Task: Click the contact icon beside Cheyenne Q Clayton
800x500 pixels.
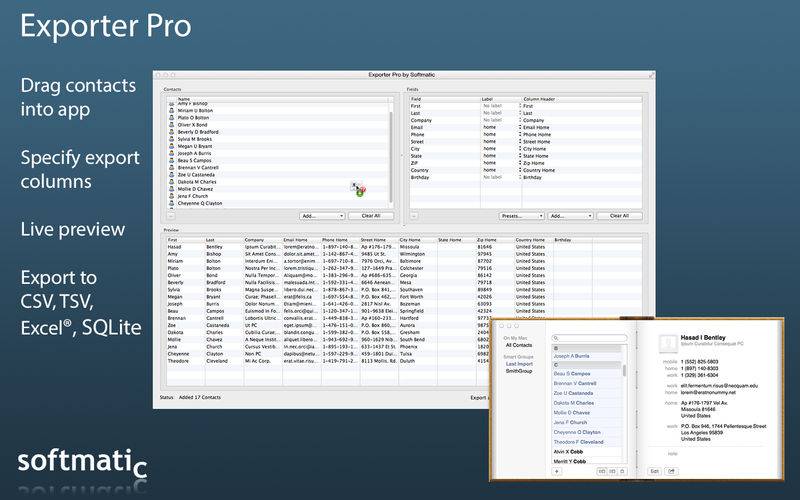Action: pyautogui.click(x=171, y=203)
